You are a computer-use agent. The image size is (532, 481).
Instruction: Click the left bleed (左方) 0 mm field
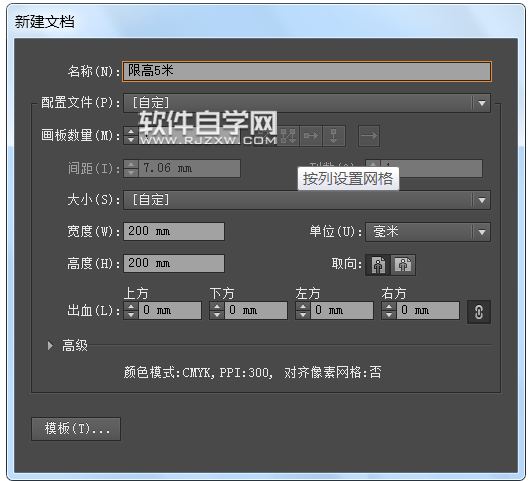(x=342, y=310)
